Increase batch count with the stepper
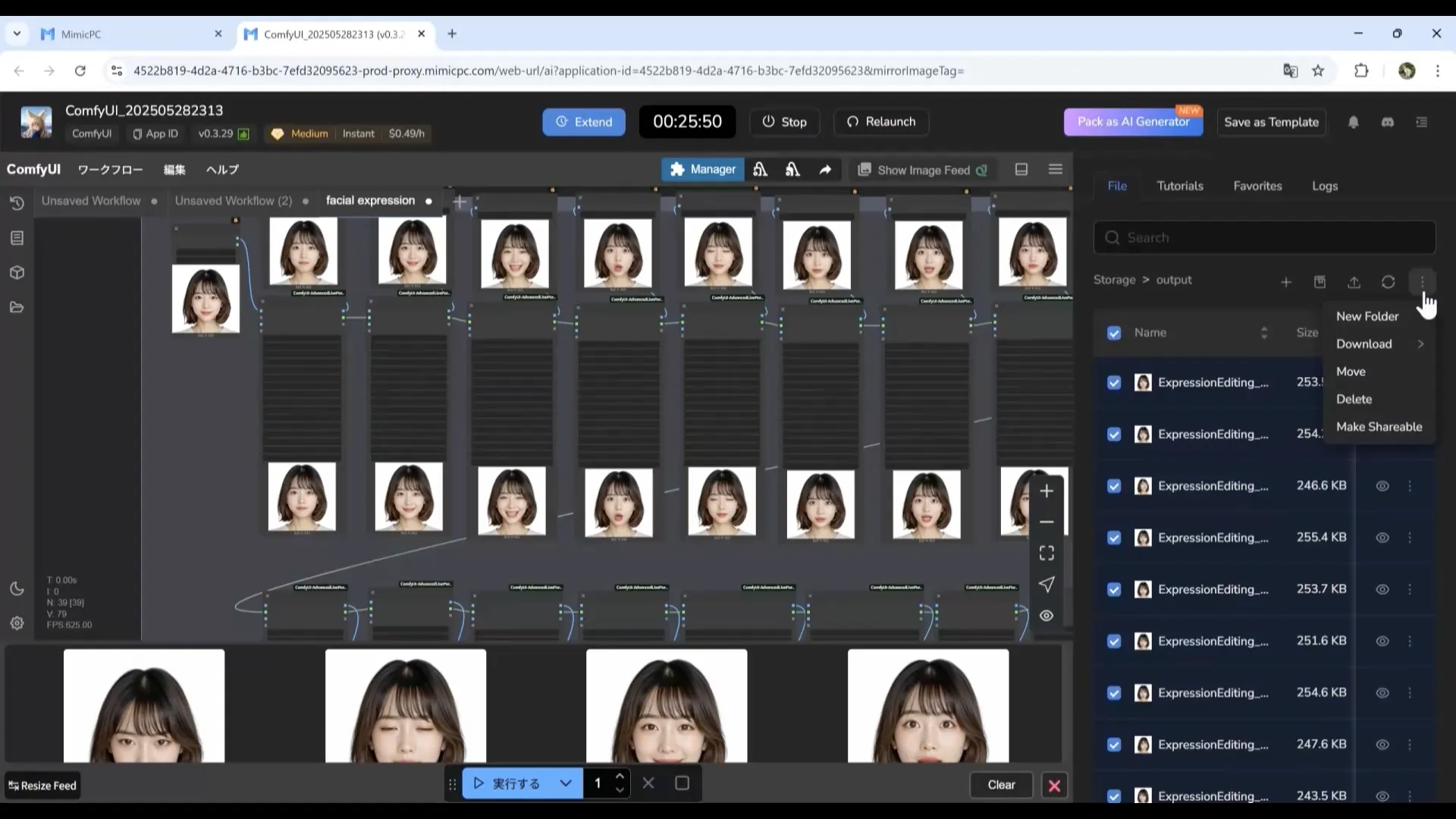Image resolution: width=1456 pixels, height=819 pixels. tap(620, 777)
